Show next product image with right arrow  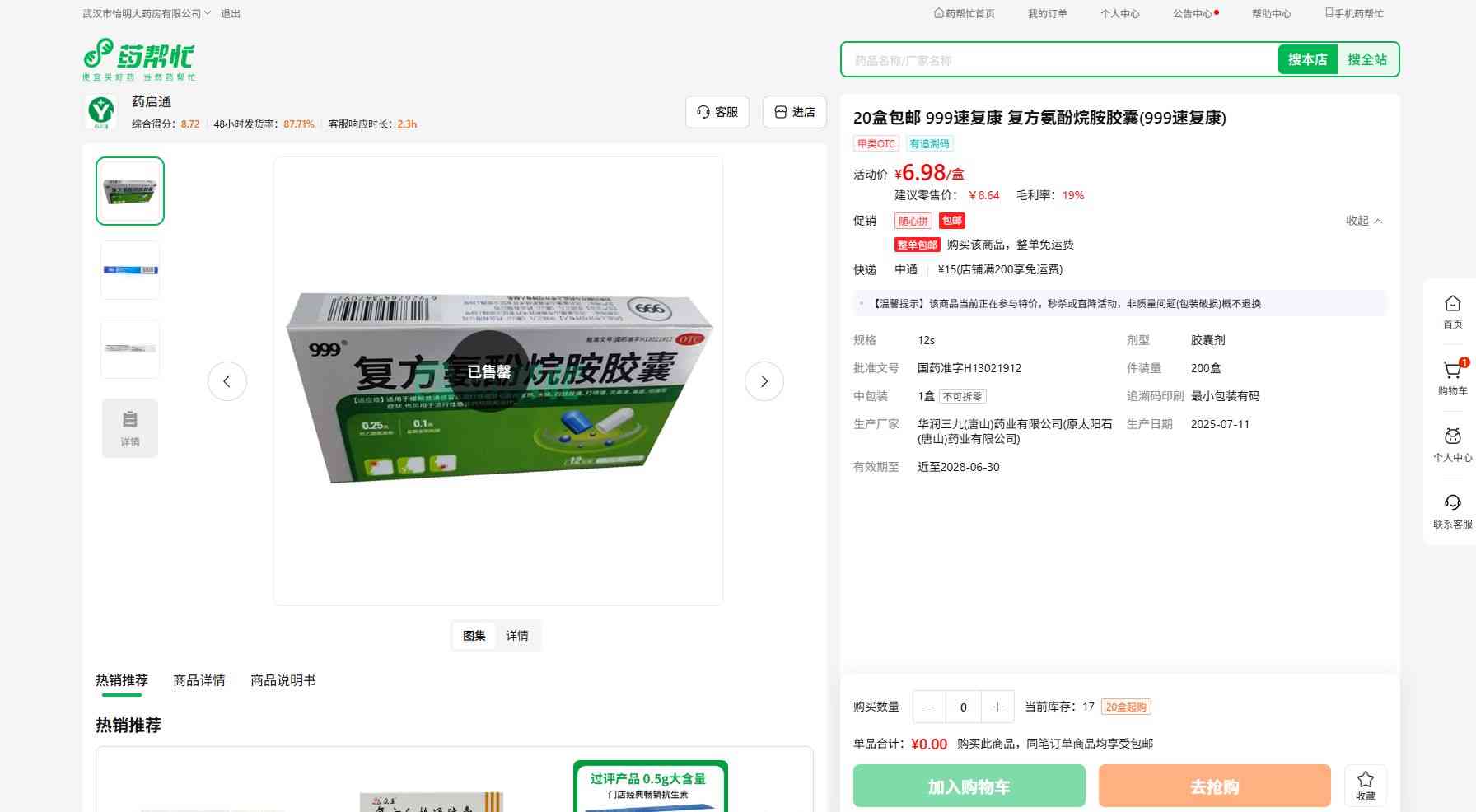click(764, 381)
